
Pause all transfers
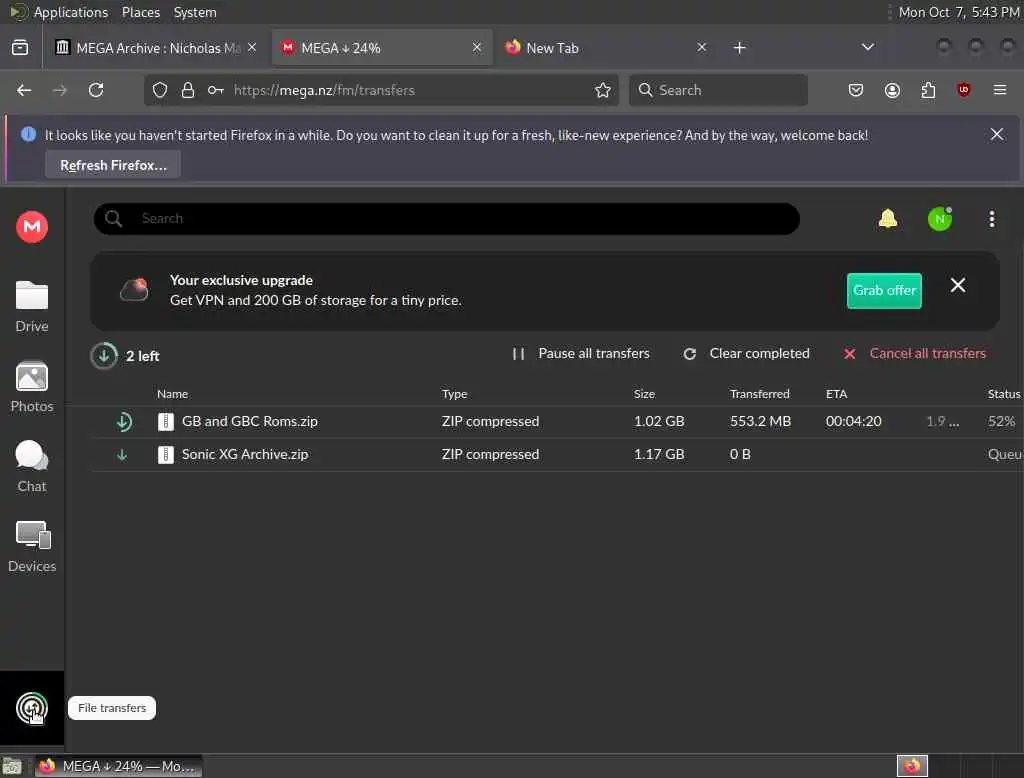click(581, 353)
